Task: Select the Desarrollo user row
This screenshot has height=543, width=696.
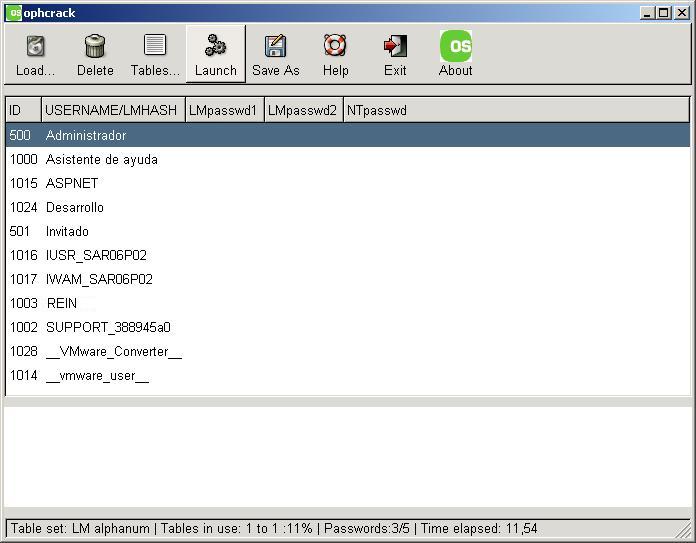Action: pos(348,207)
